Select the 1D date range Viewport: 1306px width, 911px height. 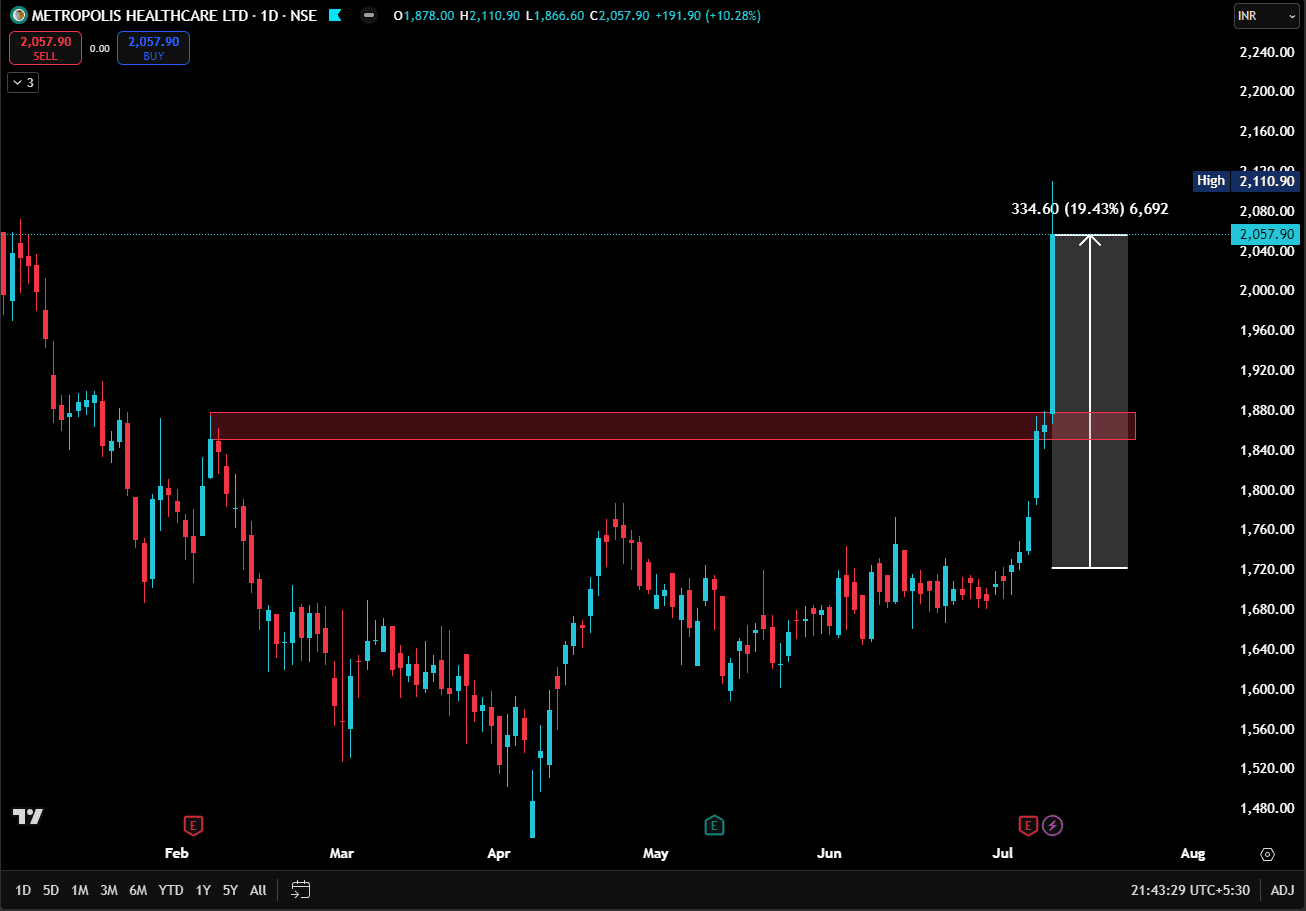pos(23,889)
